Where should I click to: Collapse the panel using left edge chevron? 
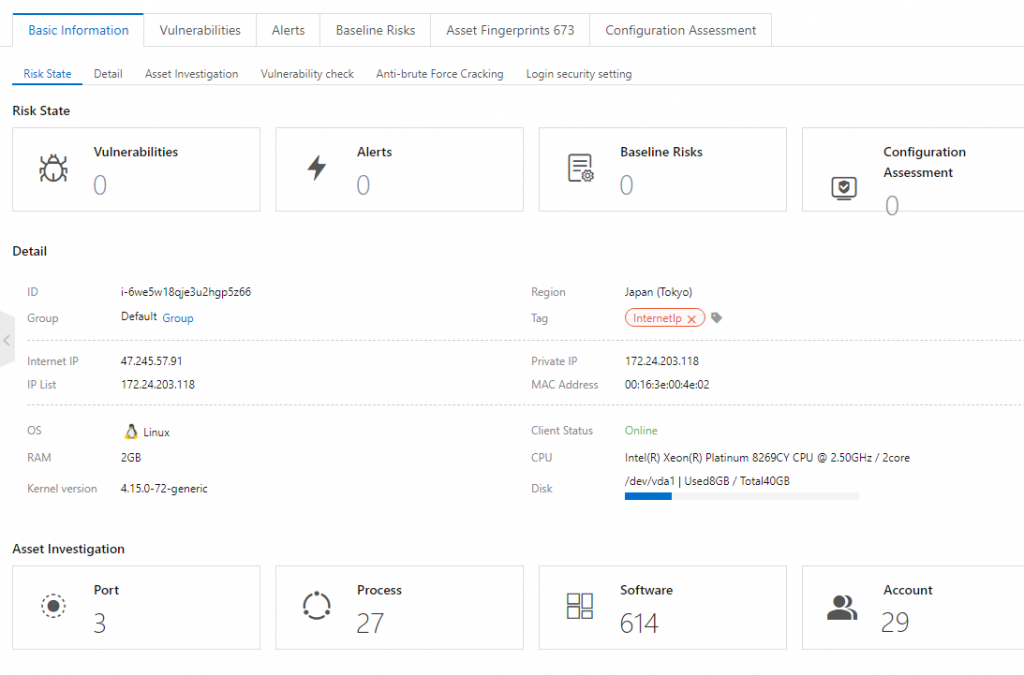tap(6, 340)
